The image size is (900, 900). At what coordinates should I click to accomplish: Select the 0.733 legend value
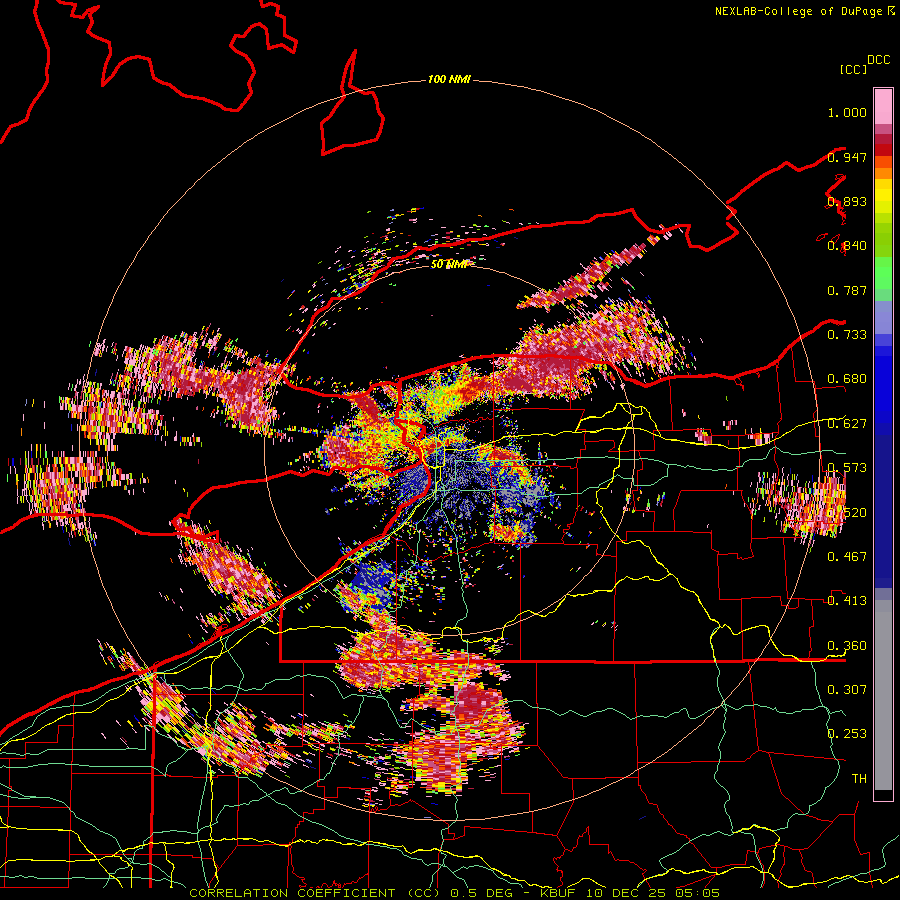847,335
